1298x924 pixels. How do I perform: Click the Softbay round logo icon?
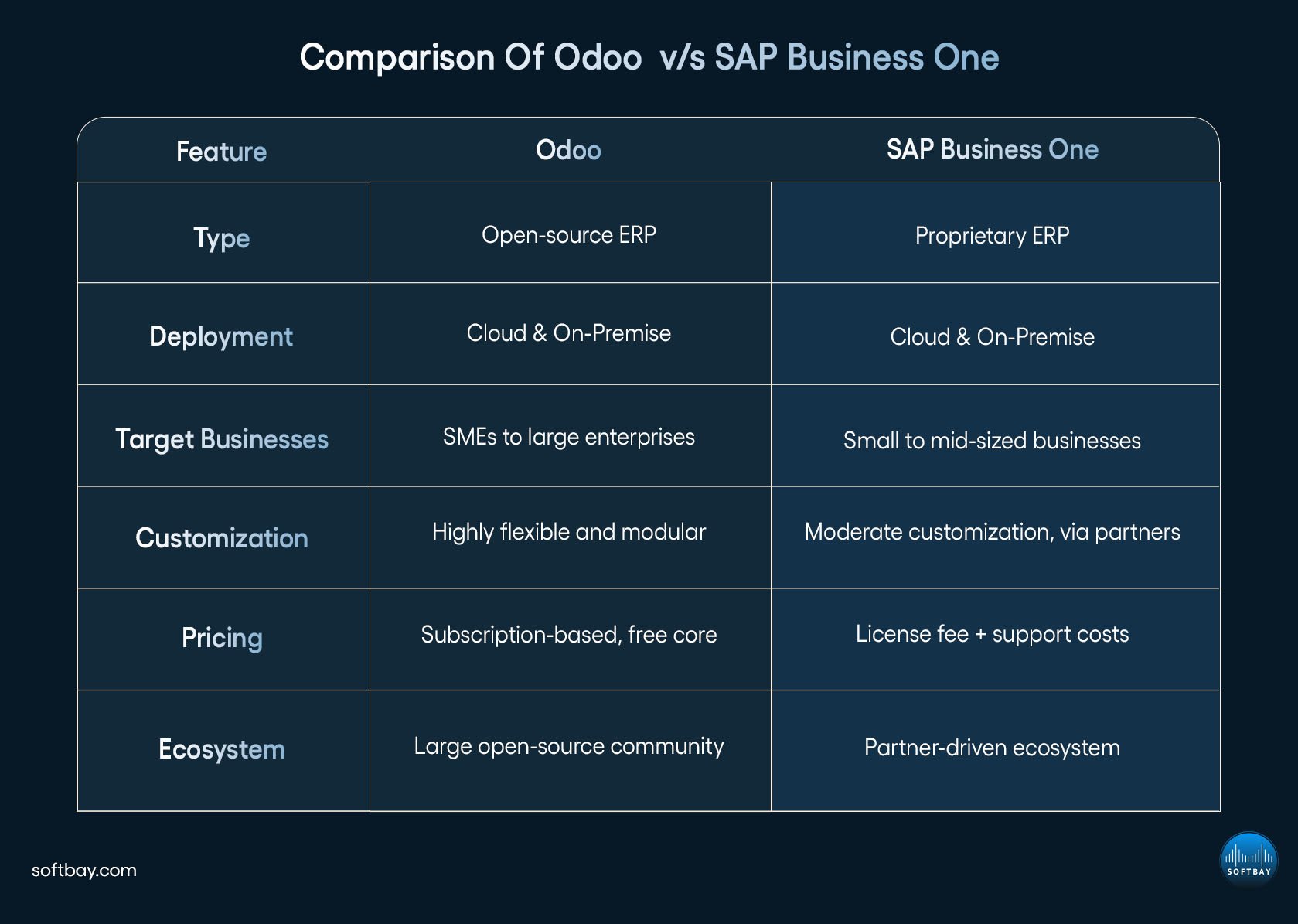1248,859
